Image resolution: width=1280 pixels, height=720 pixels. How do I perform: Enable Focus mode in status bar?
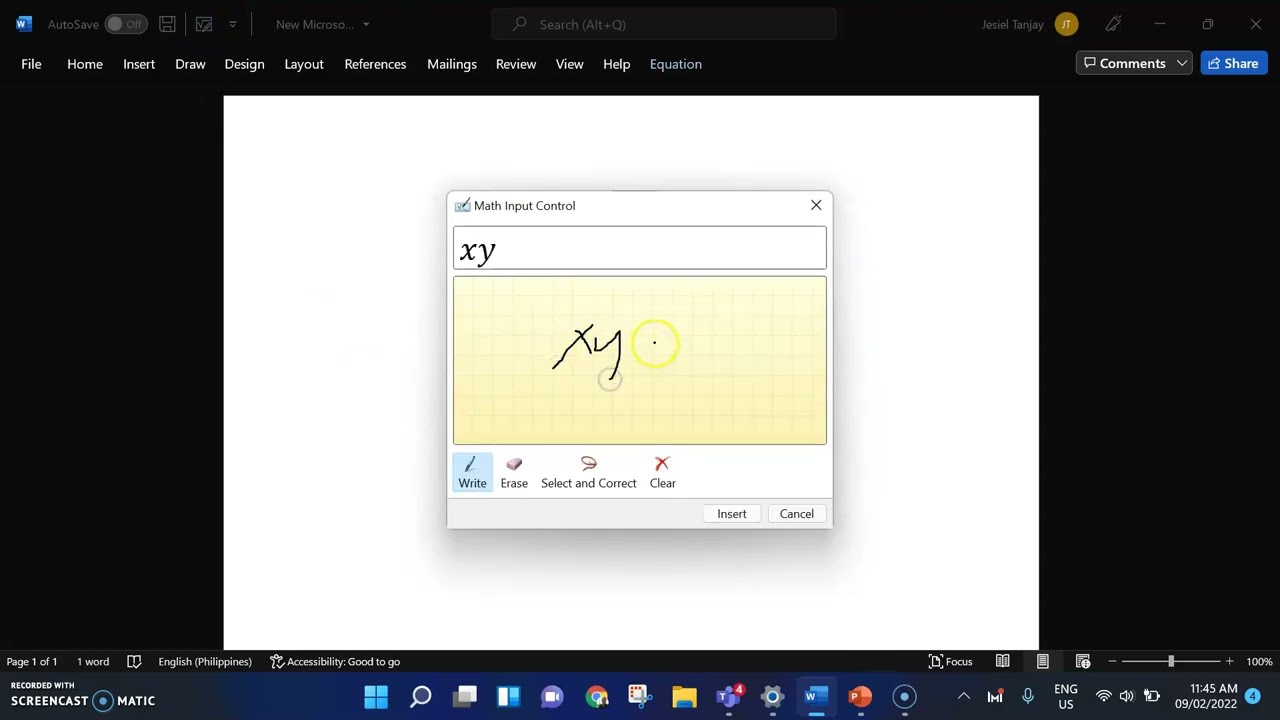[x=951, y=662]
